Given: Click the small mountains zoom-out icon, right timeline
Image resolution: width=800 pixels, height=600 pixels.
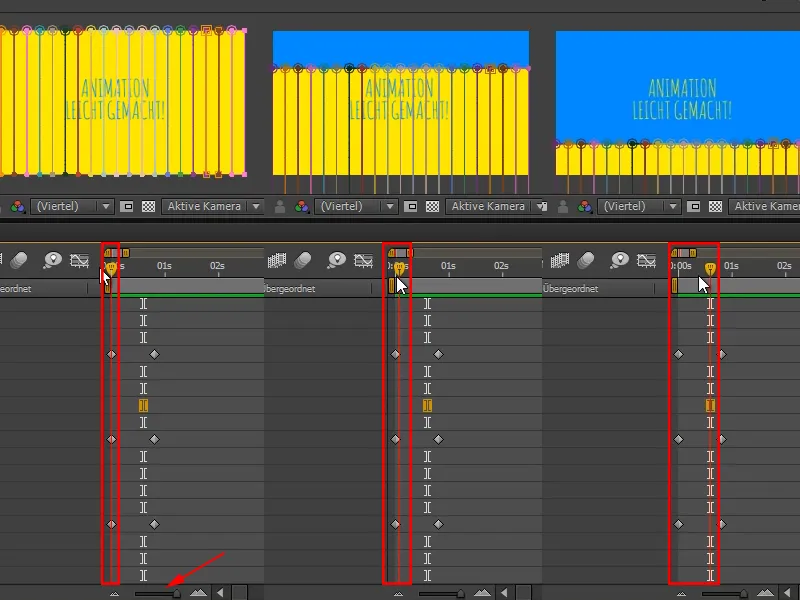Looking at the screenshot, I should coord(682,593).
